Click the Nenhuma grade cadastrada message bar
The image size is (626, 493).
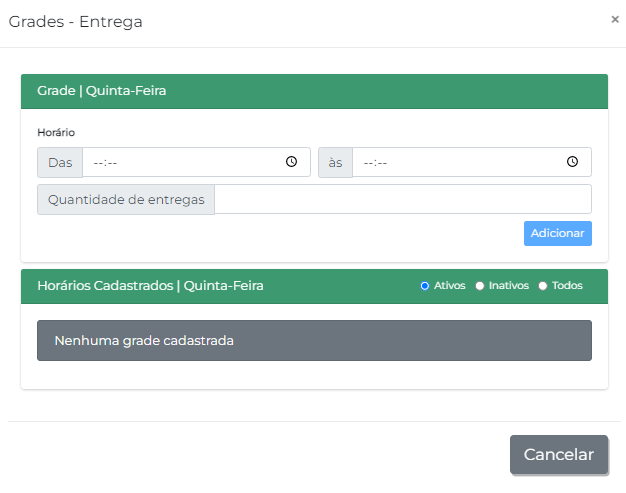point(314,340)
